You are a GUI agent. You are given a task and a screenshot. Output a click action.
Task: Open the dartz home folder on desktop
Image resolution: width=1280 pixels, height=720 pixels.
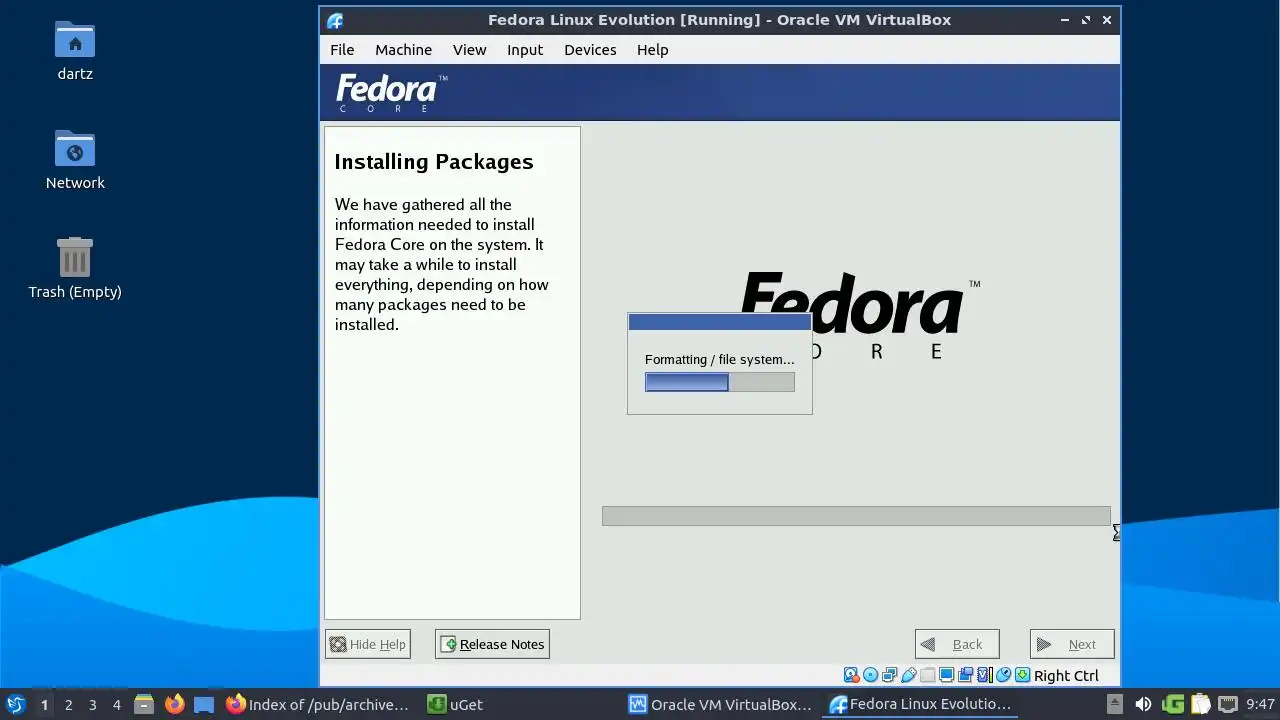click(75, 51)
